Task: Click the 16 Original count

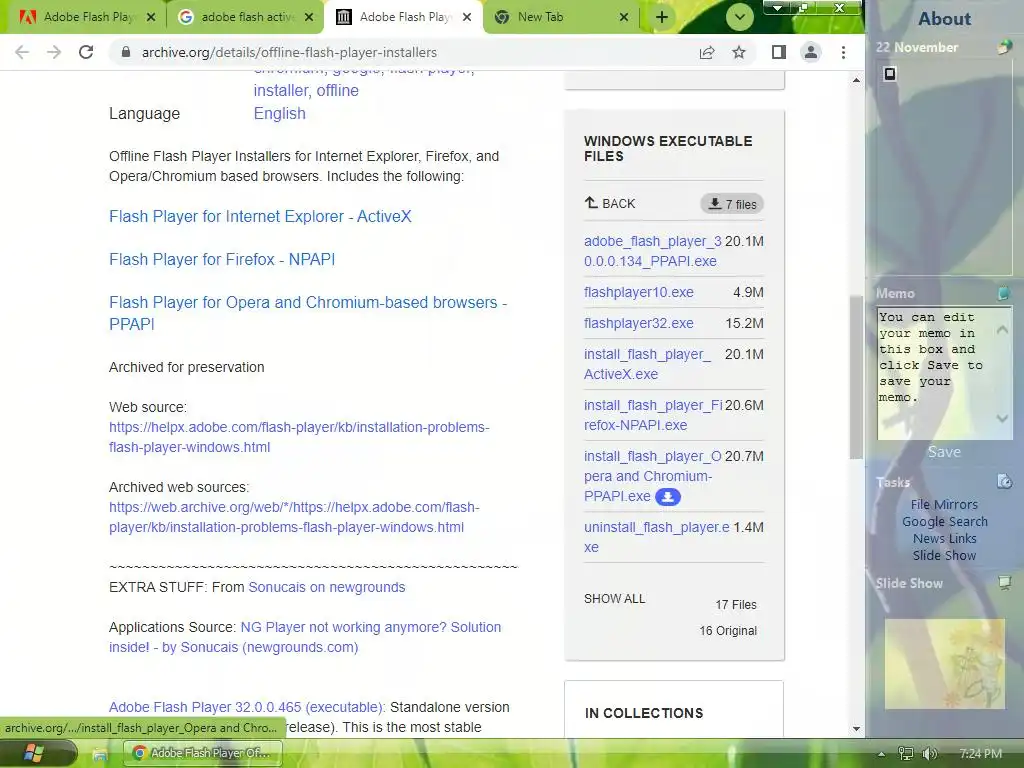Action: tap(728, 631)
